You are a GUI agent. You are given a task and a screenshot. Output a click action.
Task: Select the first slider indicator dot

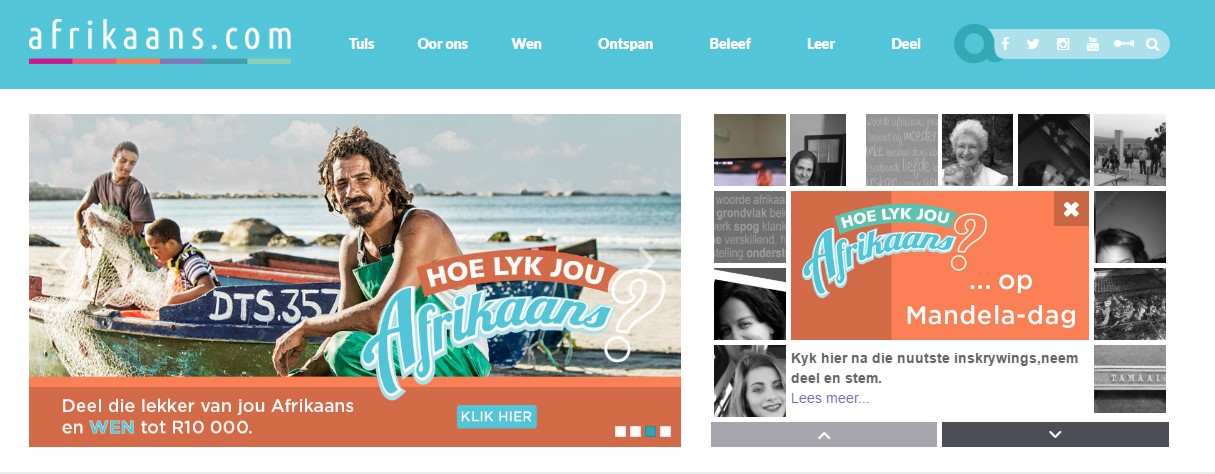(x=620, y=432)
